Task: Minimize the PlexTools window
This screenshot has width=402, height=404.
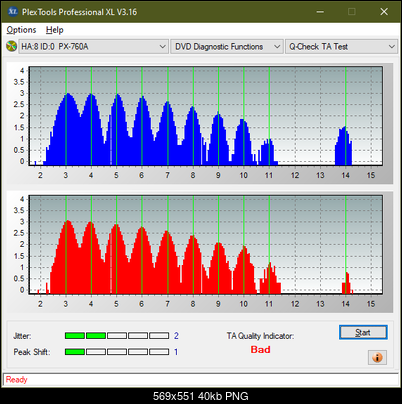Action: (x=320, y=12)
